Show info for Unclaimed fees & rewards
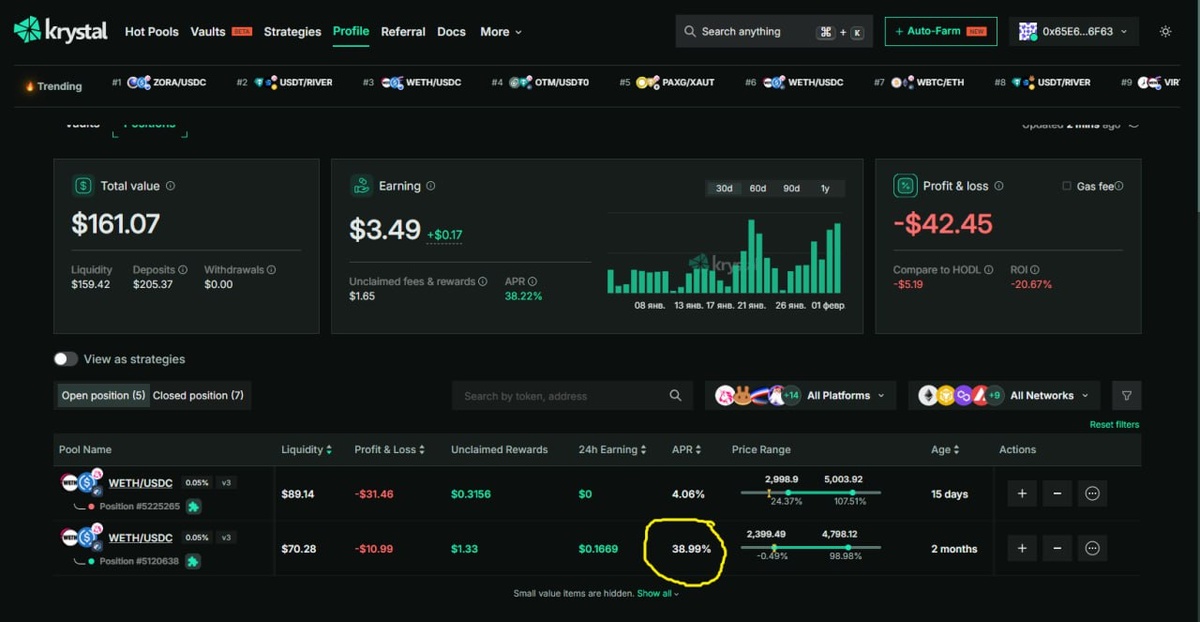 (483, 282)
